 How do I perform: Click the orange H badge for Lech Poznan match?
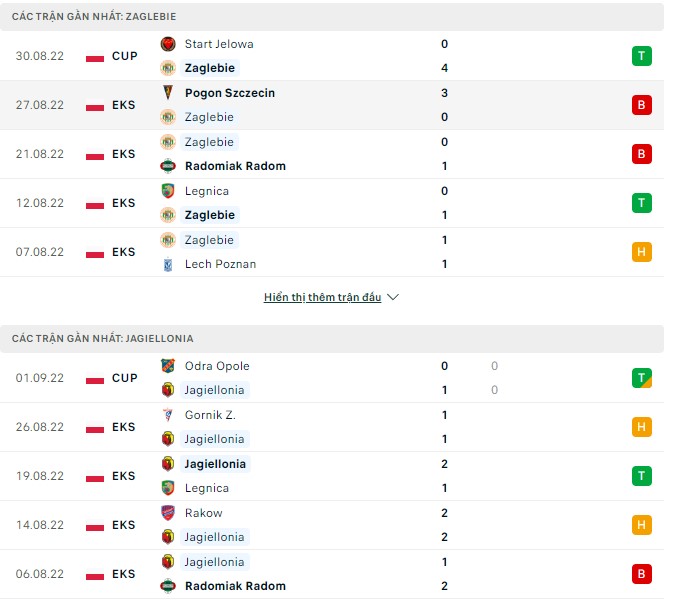tap(642, 252)
